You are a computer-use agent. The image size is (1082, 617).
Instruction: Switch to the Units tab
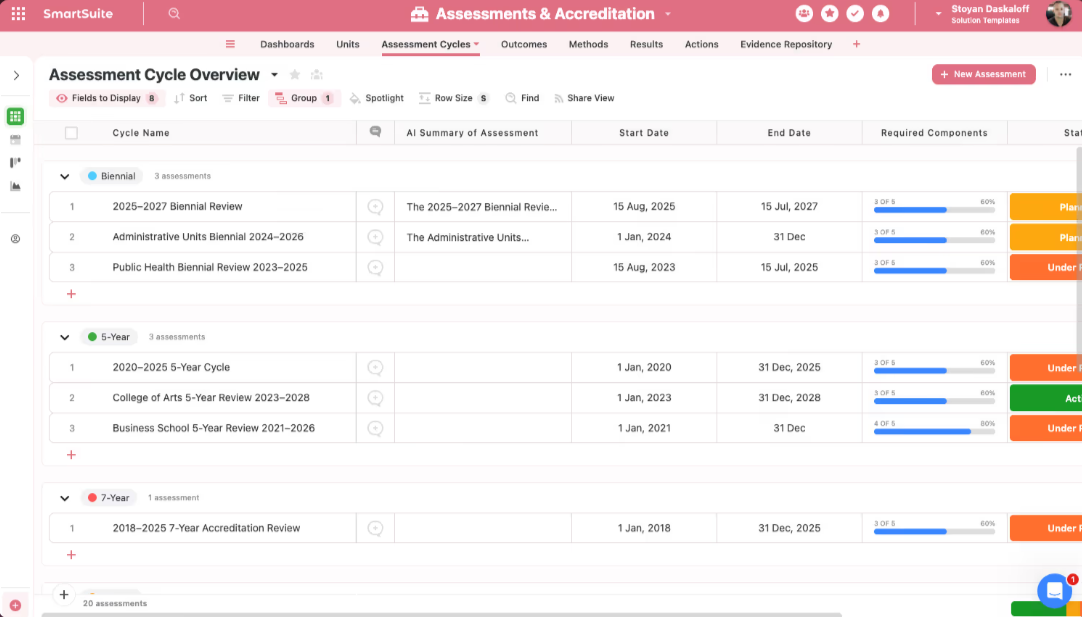click(x=348, y=44)
